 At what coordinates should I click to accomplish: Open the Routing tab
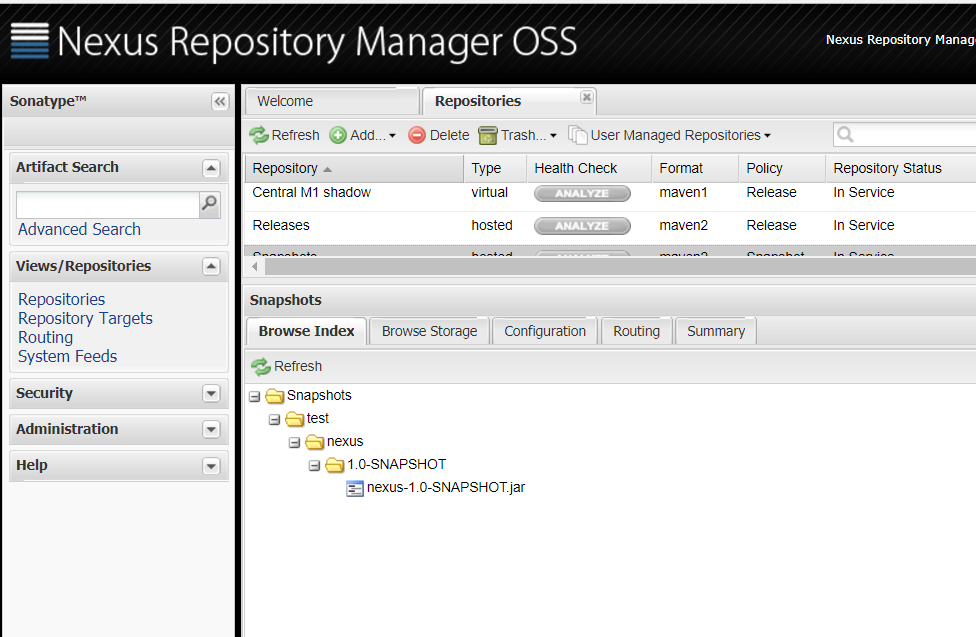pyautogui.click(x=636, y=331)
